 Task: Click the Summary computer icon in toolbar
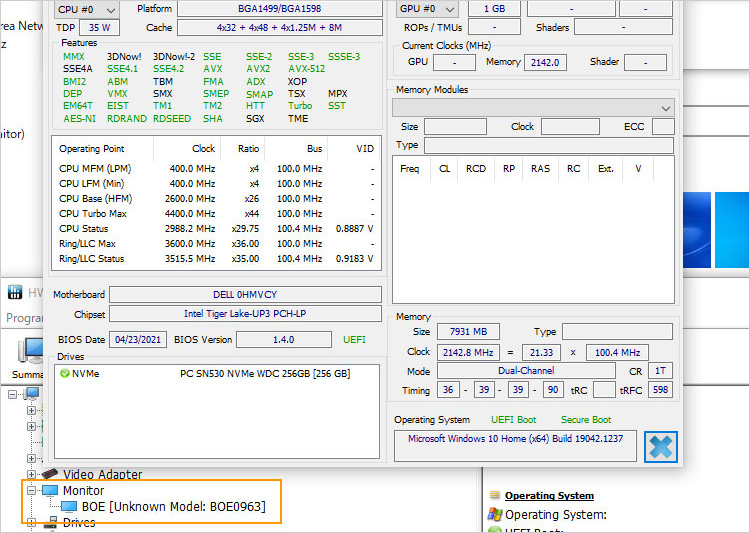[28, 352]
